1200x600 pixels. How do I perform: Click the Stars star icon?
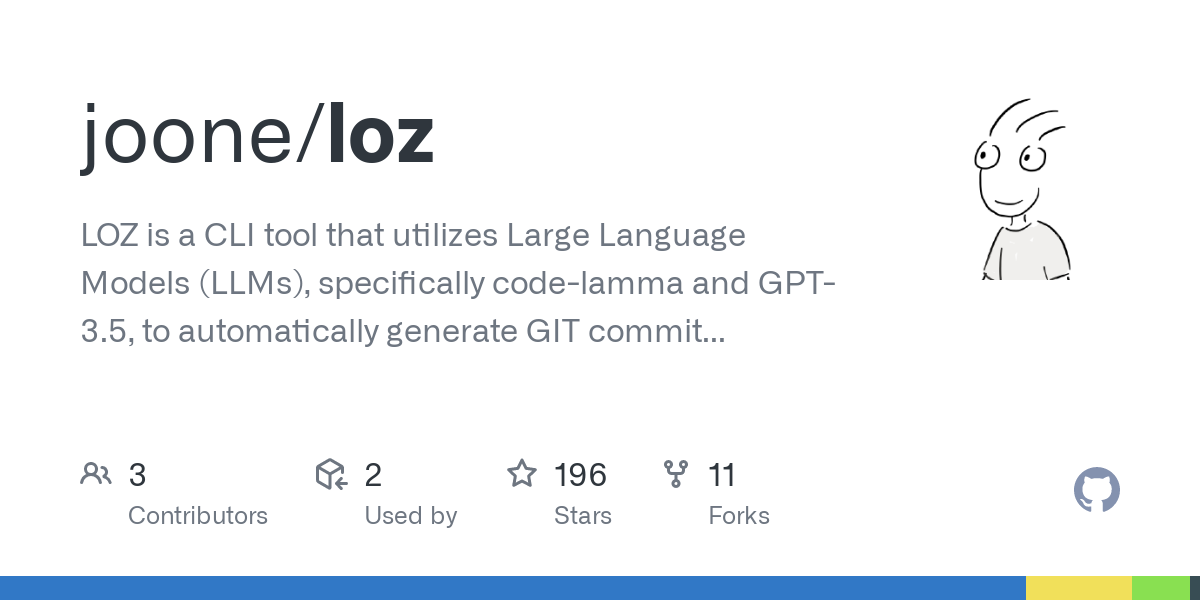(522, 473)
